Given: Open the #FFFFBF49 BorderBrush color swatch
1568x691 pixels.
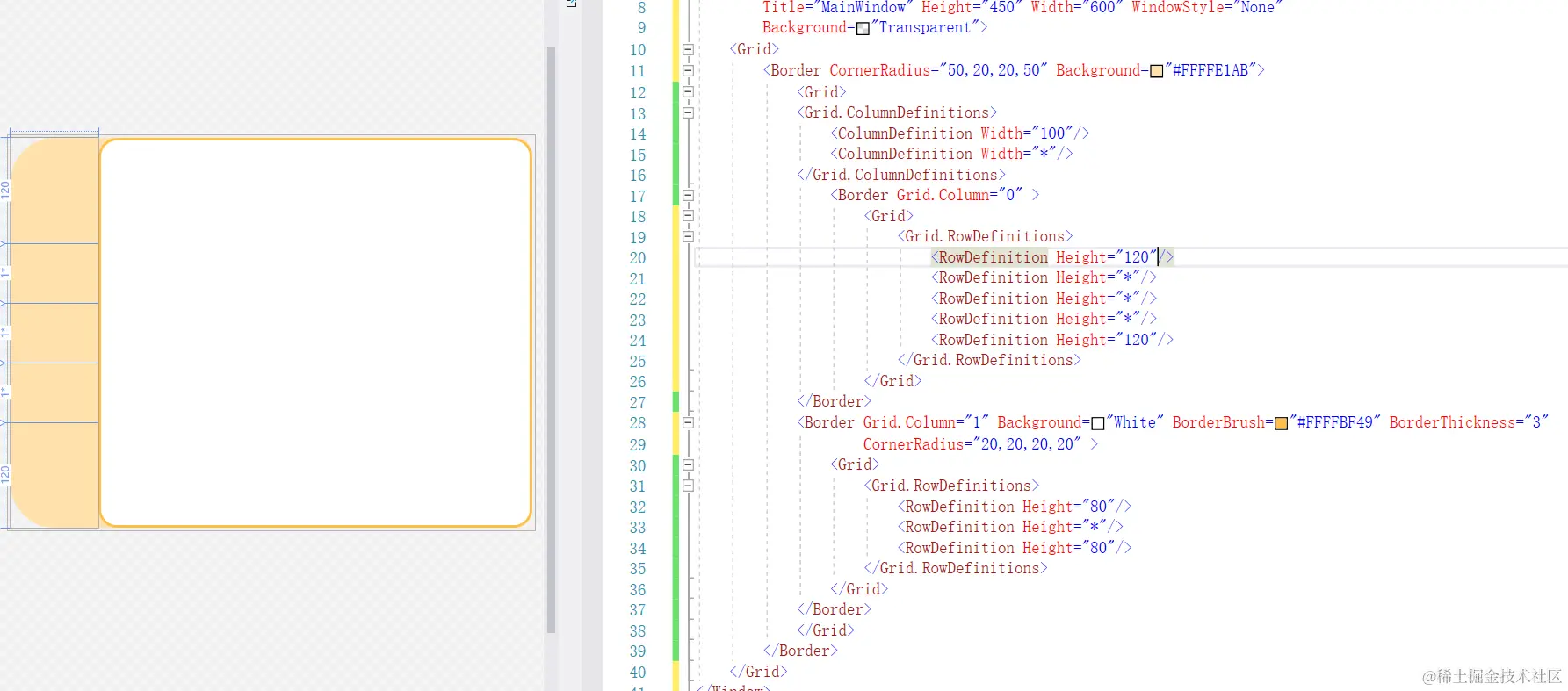Looking at the screenshot, I should pyautogui.click(x=1281, y=423).
